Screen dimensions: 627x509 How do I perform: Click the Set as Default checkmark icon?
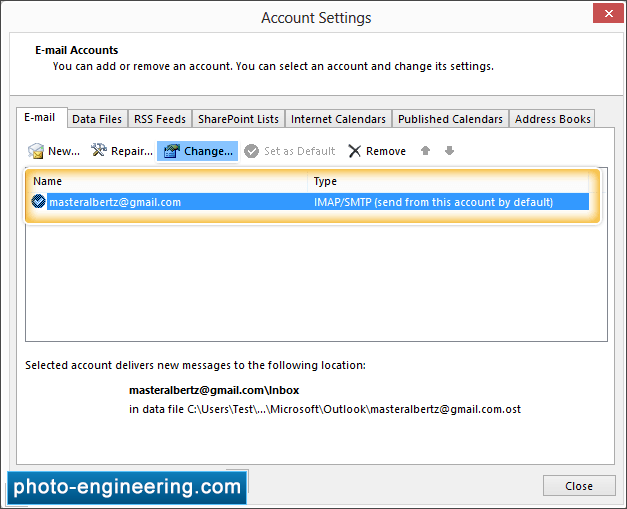pyautogui.click(x=252, y=151)
